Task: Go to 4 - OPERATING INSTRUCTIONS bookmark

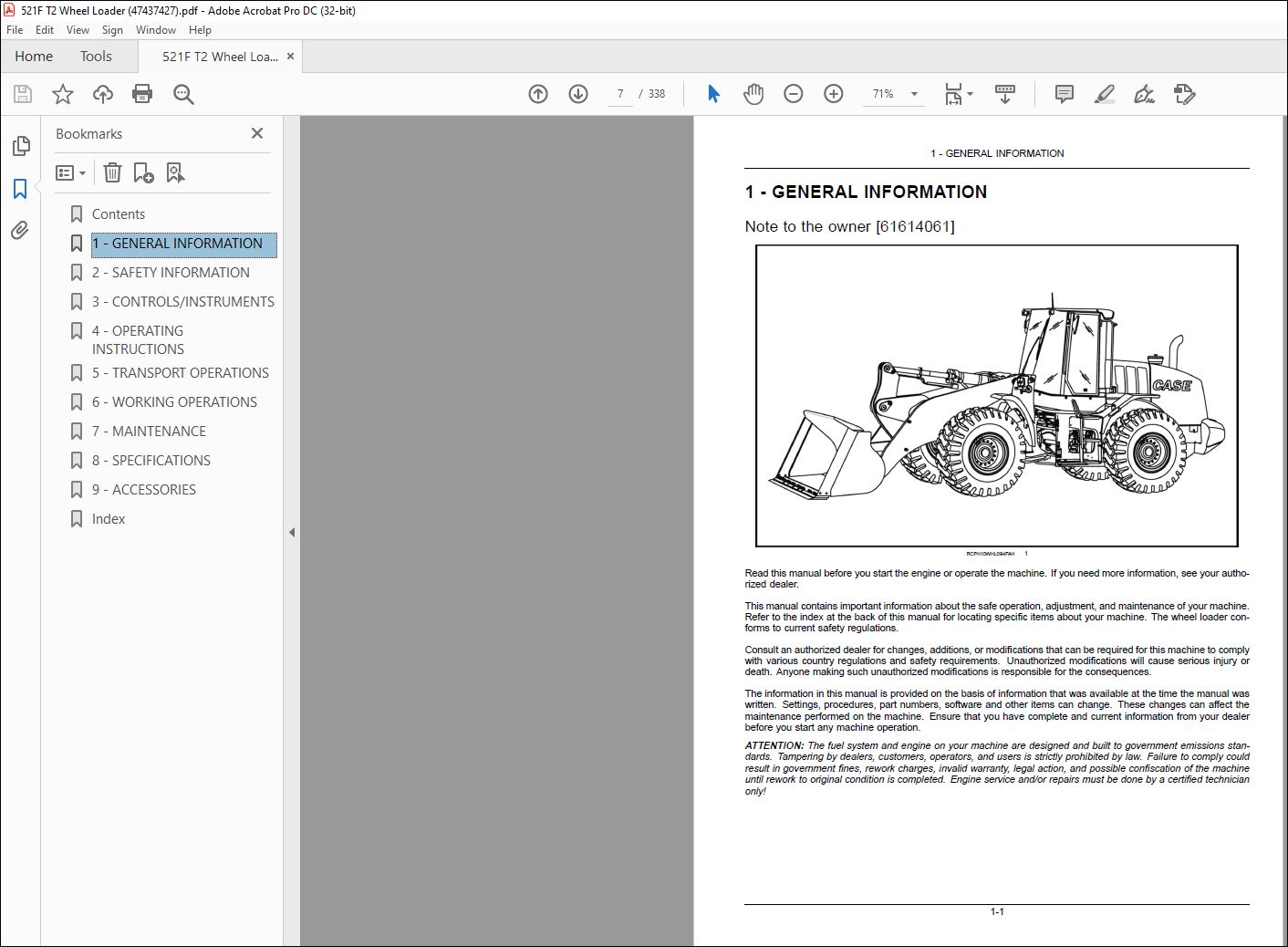Action: pos(138,340)
